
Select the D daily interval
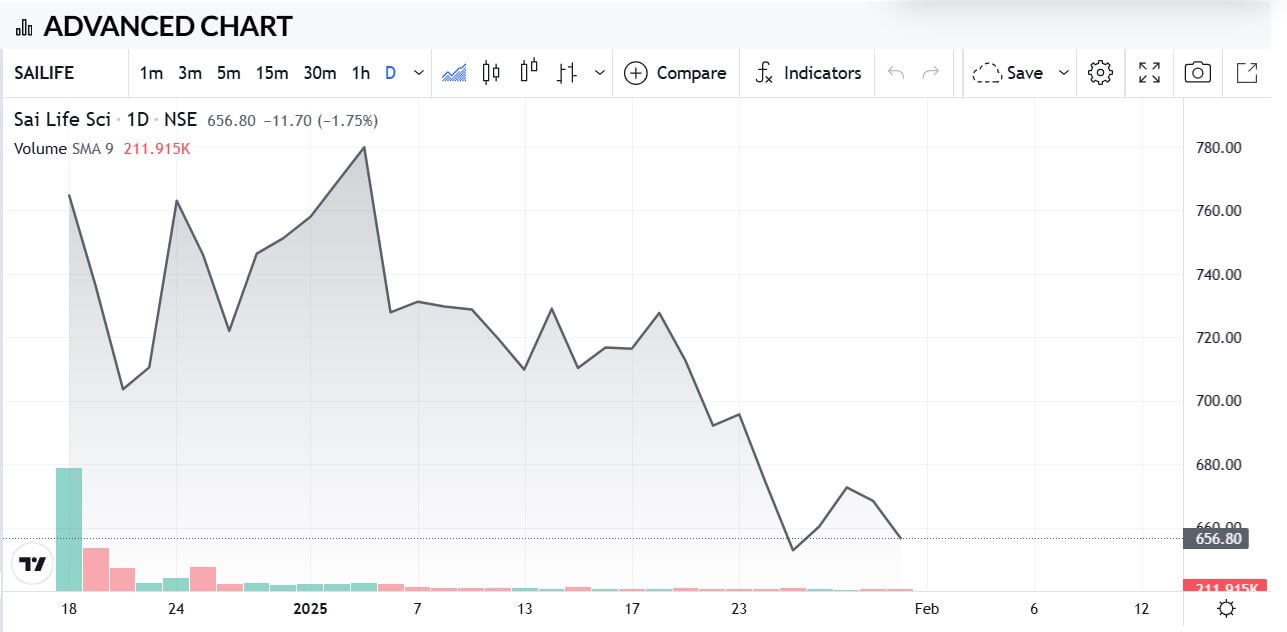[x=391, y=73]
